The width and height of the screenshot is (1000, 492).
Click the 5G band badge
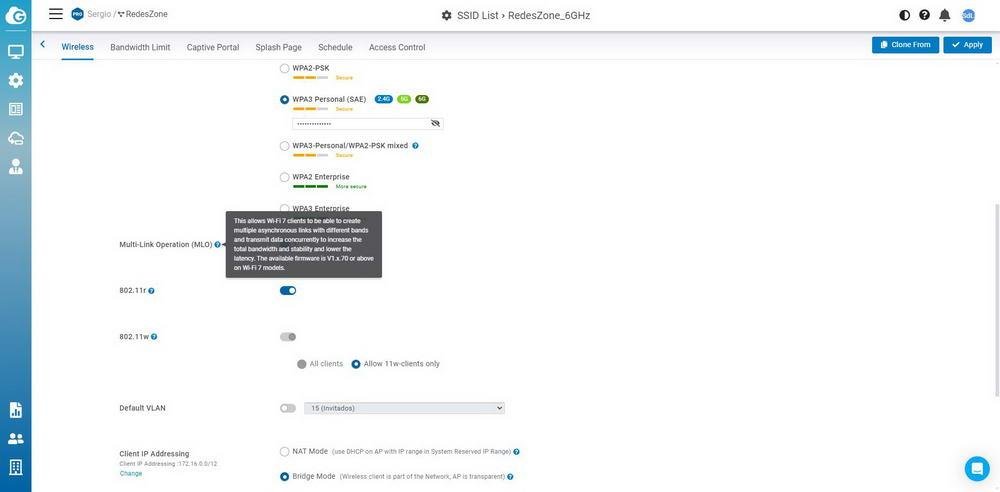404,99
